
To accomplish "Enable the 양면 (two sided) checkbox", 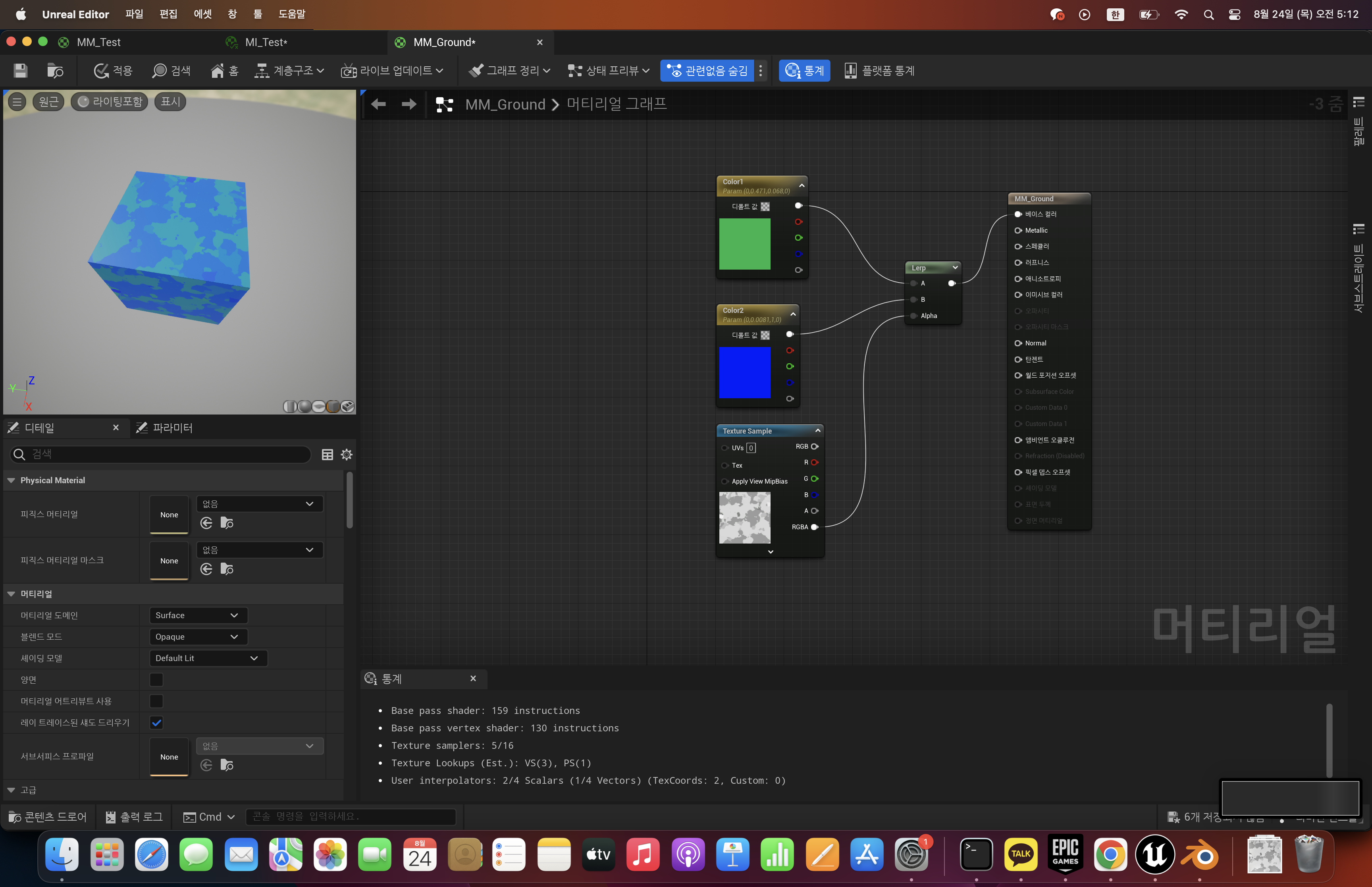I will [x=156, y=680].
